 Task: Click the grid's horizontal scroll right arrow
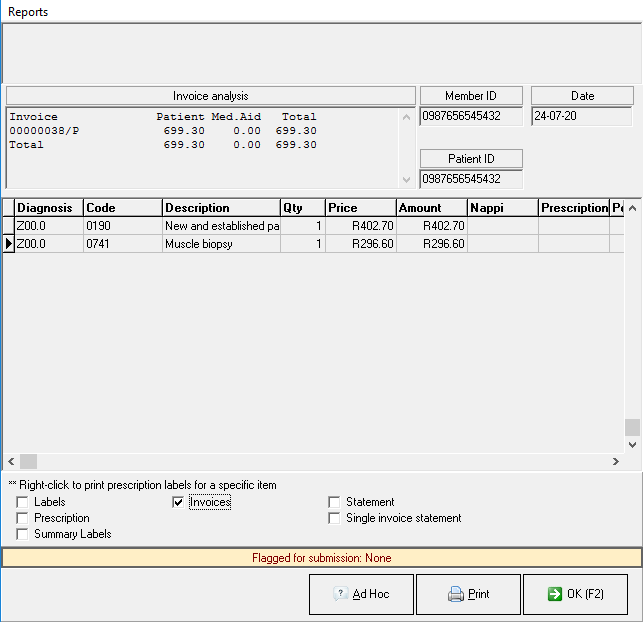(x=616, y=461)
